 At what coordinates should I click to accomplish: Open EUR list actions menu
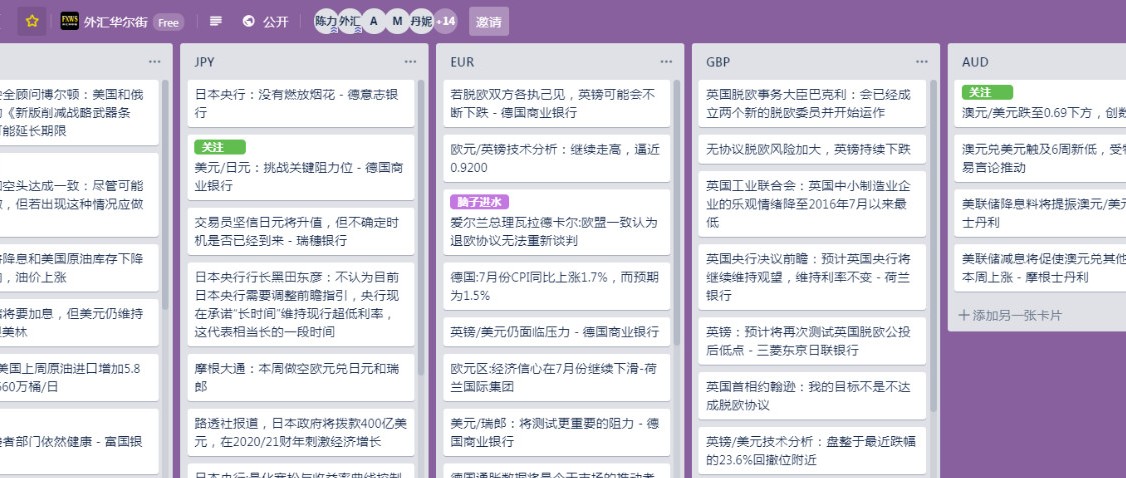(x=666, y=62)
